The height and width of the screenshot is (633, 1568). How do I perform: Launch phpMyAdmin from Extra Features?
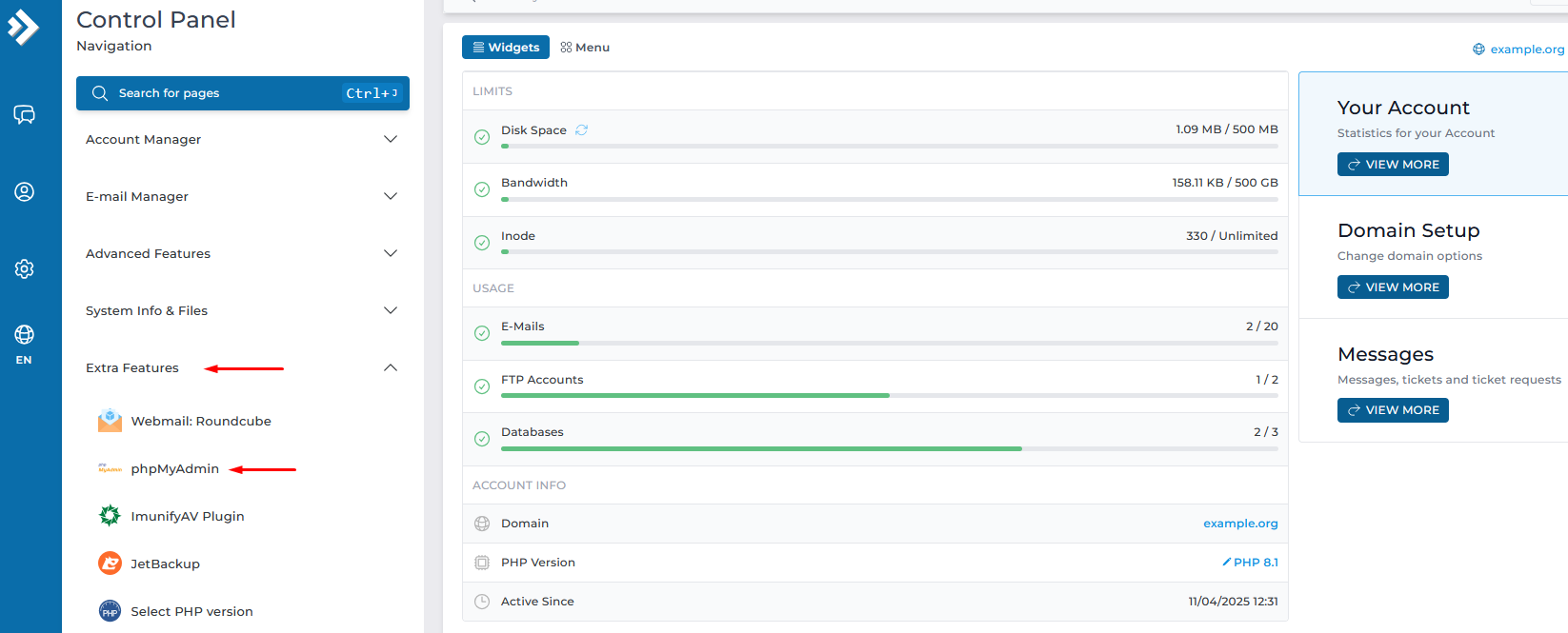[174, 468]
